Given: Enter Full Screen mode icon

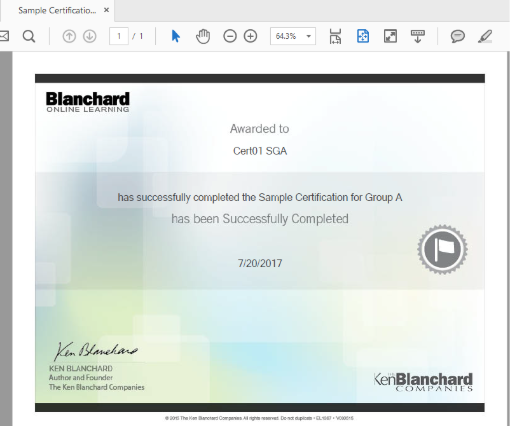Looking at the screenshot, I should point(390,36).
